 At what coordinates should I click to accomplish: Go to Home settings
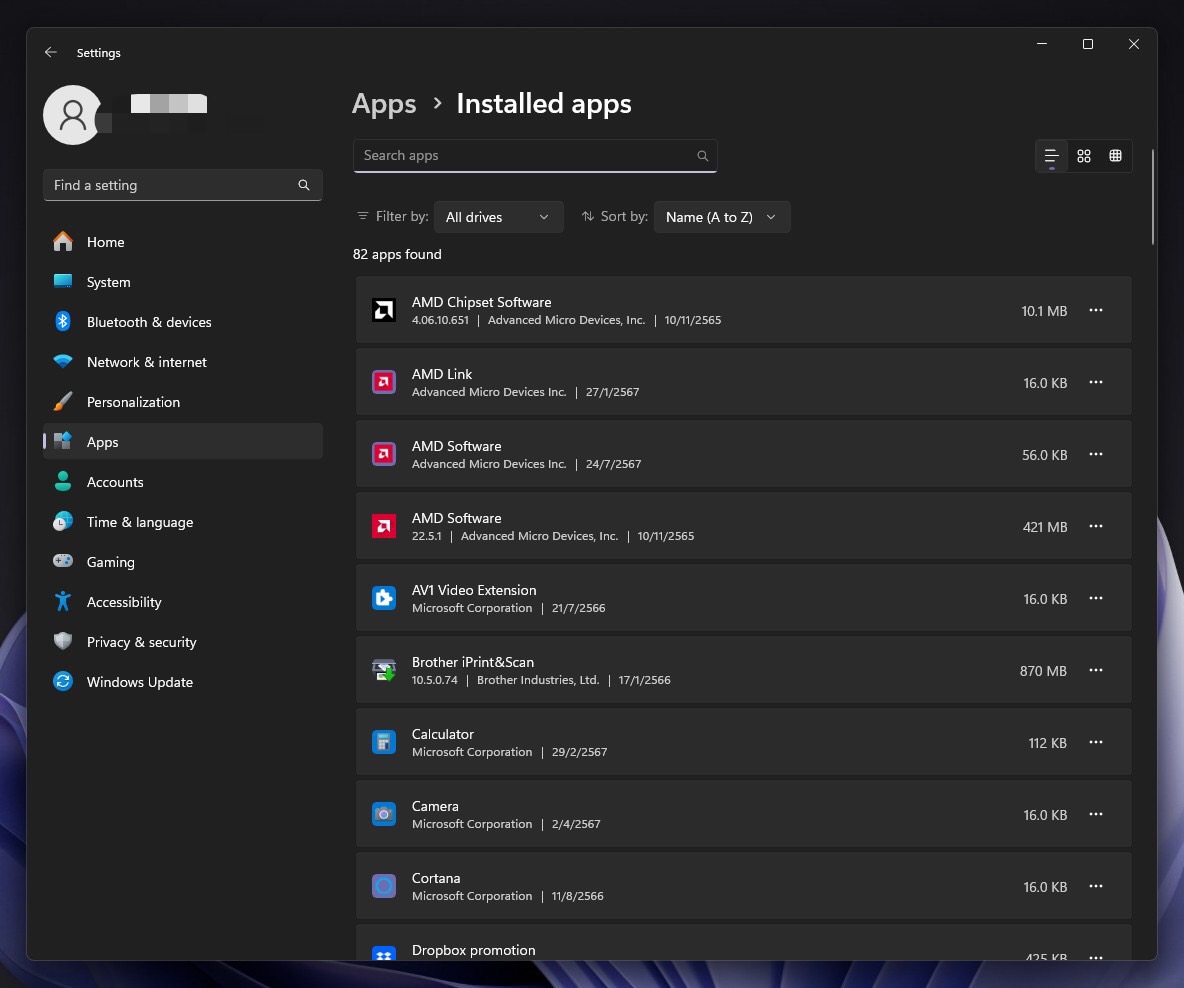pos(183,242)
